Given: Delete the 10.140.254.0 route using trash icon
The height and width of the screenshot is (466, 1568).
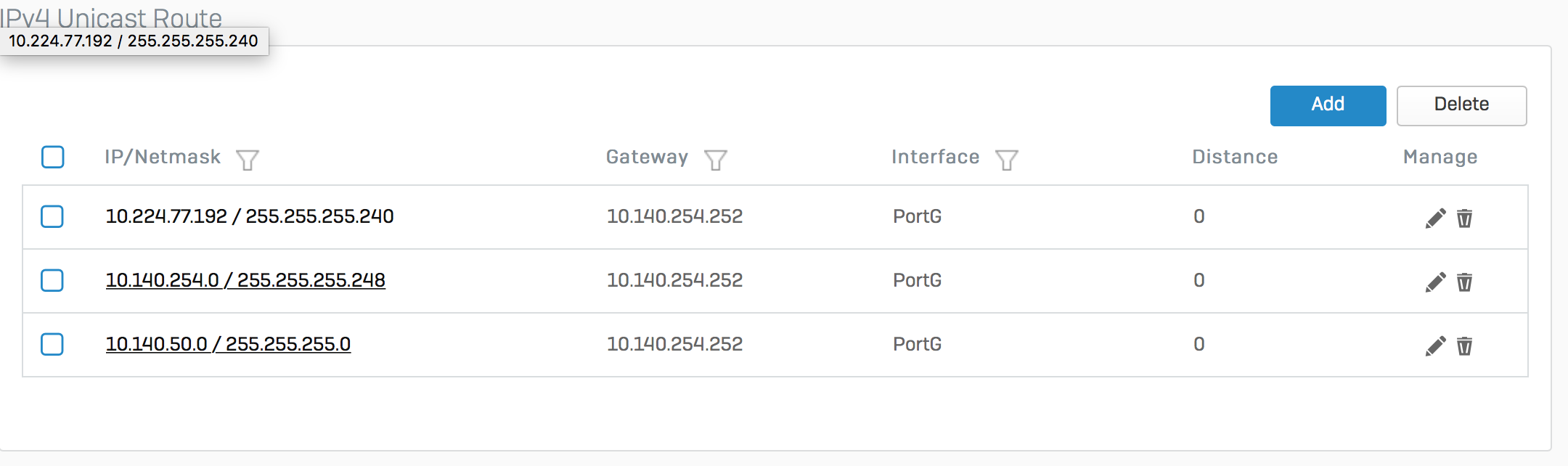Looking at the screenshot, I should [x=1465, y=282].
